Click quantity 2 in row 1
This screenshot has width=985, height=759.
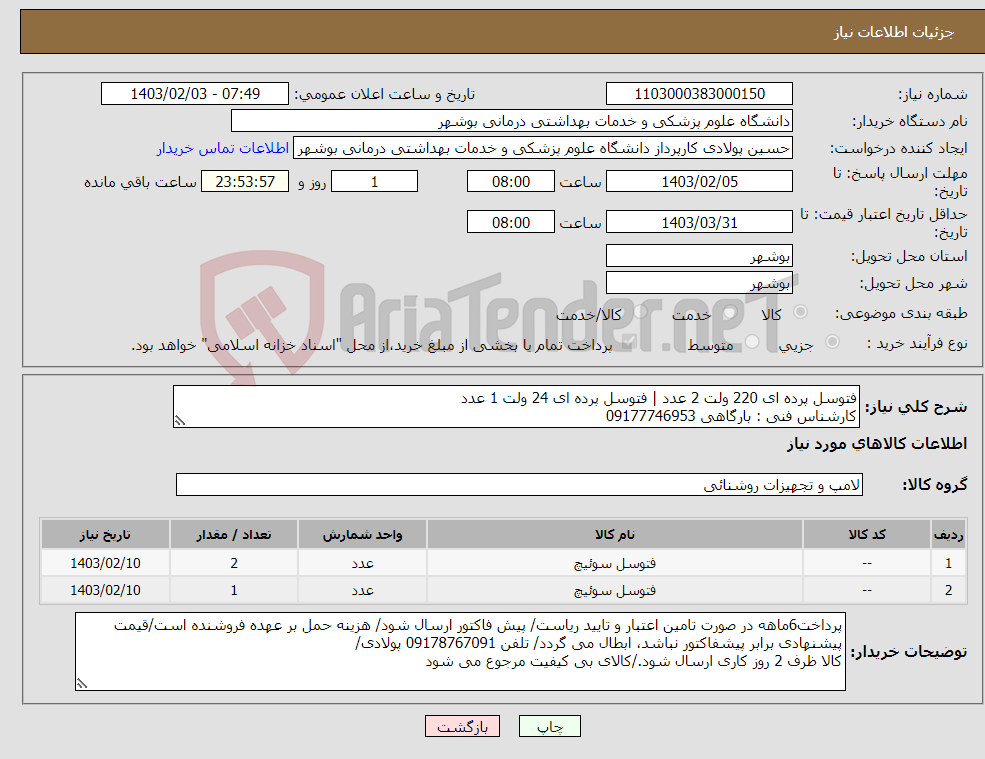pyautogui.click(x=234, y=563)
